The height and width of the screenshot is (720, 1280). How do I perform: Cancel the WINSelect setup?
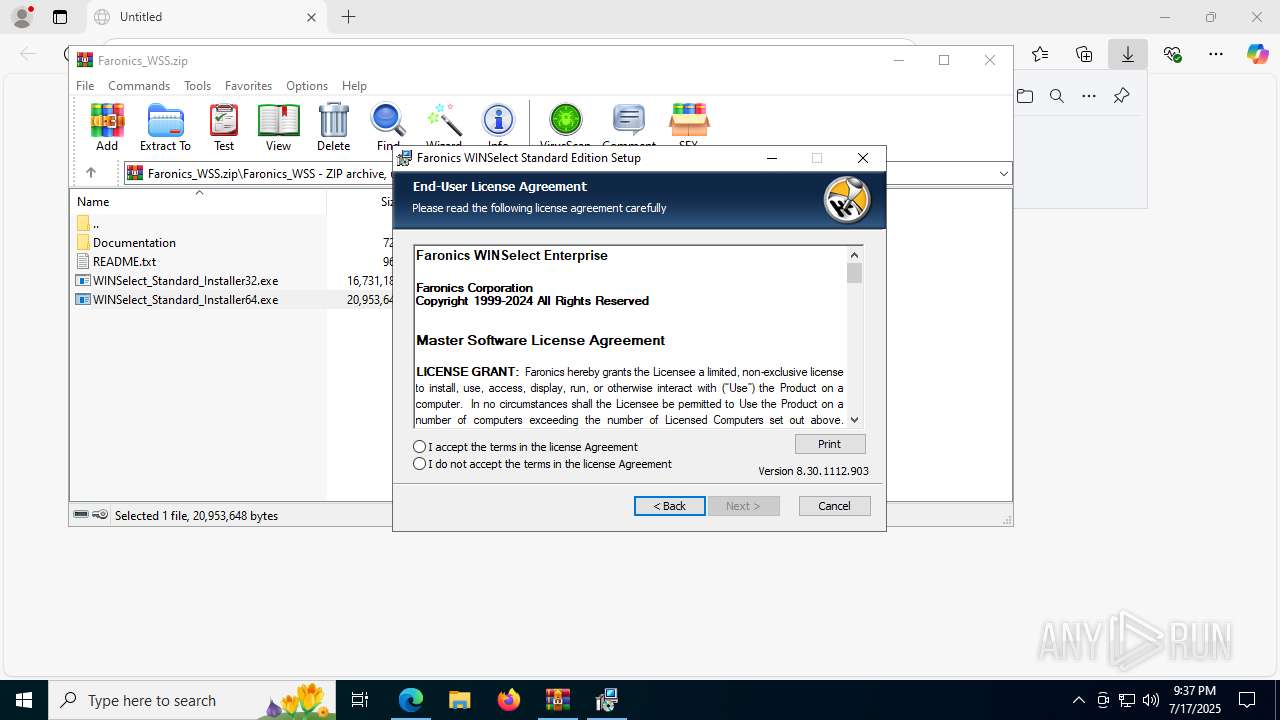tap(835, 506)
